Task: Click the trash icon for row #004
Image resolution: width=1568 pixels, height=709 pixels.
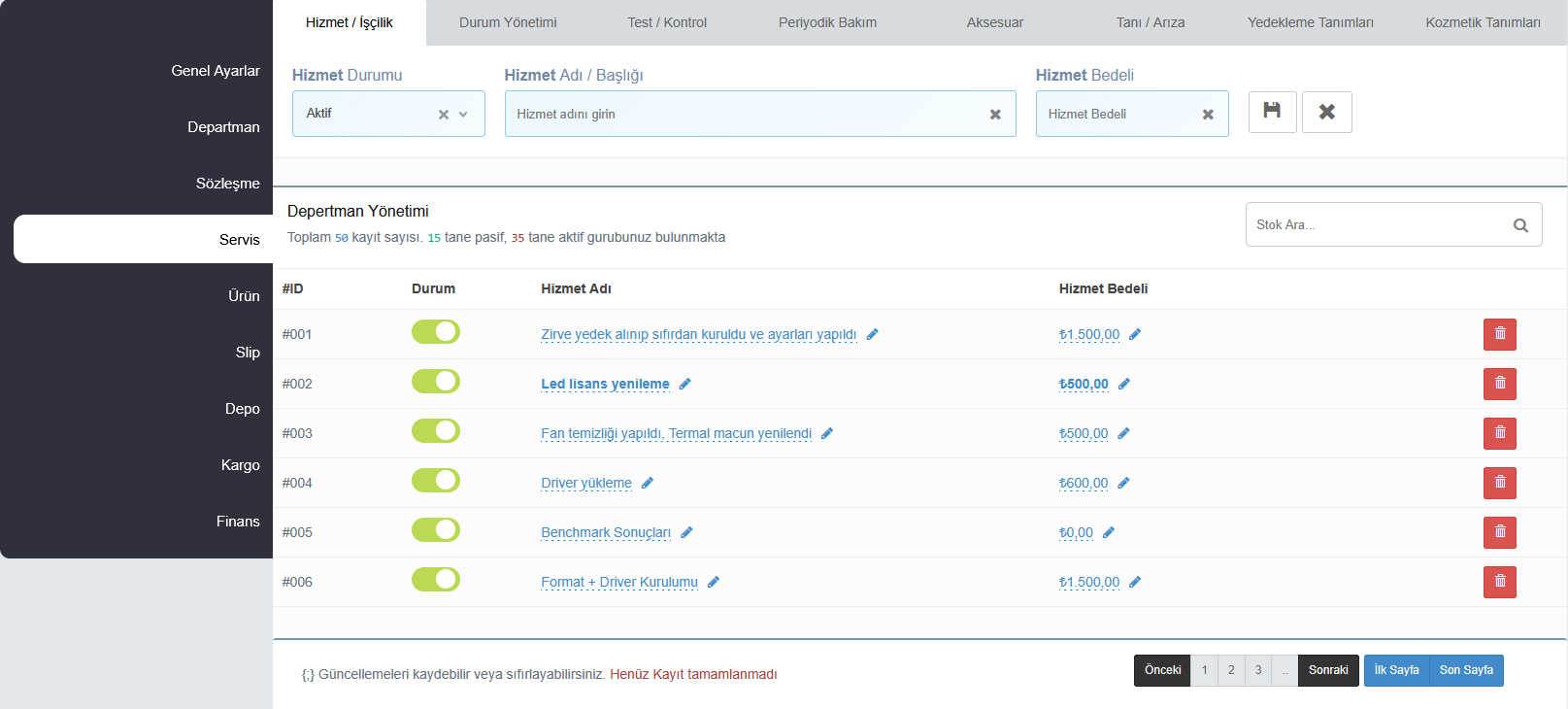Action: [1499, 483]
